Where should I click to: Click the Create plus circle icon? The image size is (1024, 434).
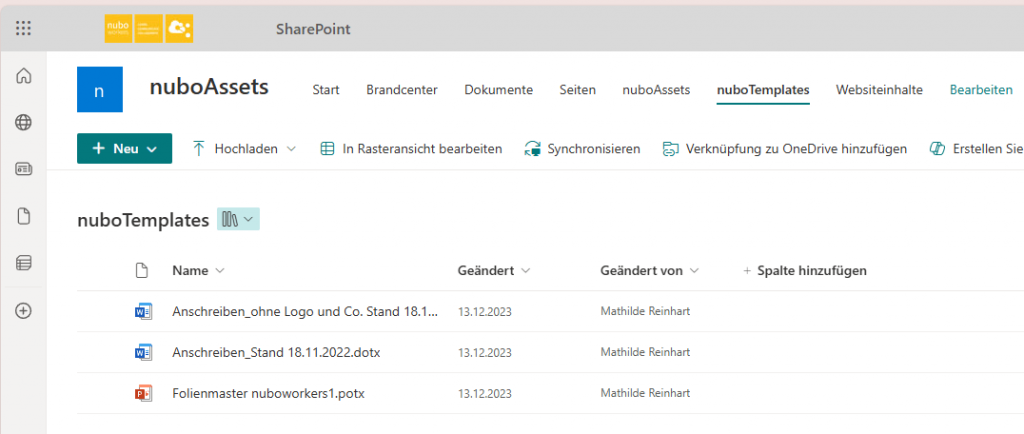pos(24,311)
